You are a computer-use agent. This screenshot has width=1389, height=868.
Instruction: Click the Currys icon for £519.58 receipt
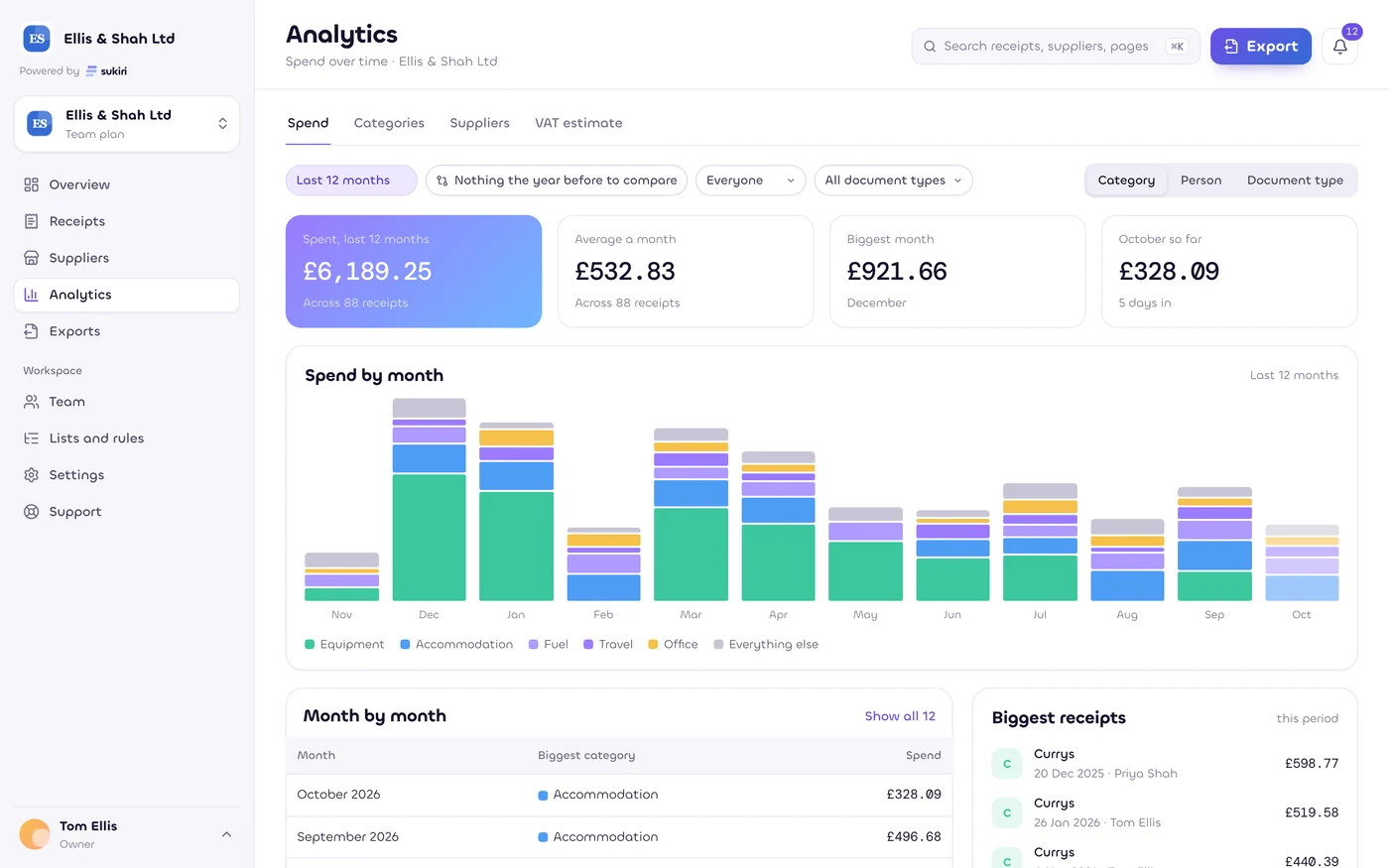(1007, 812)
